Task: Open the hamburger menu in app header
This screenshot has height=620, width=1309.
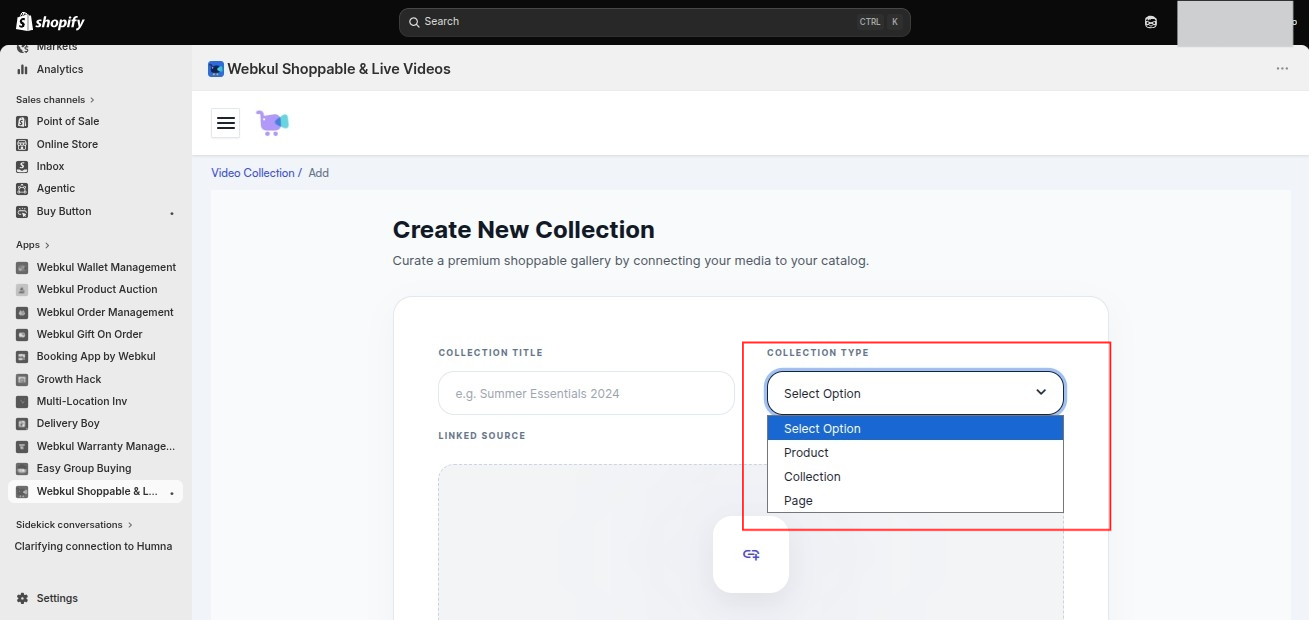Action: pyautogui.click(x=226, y=122)
